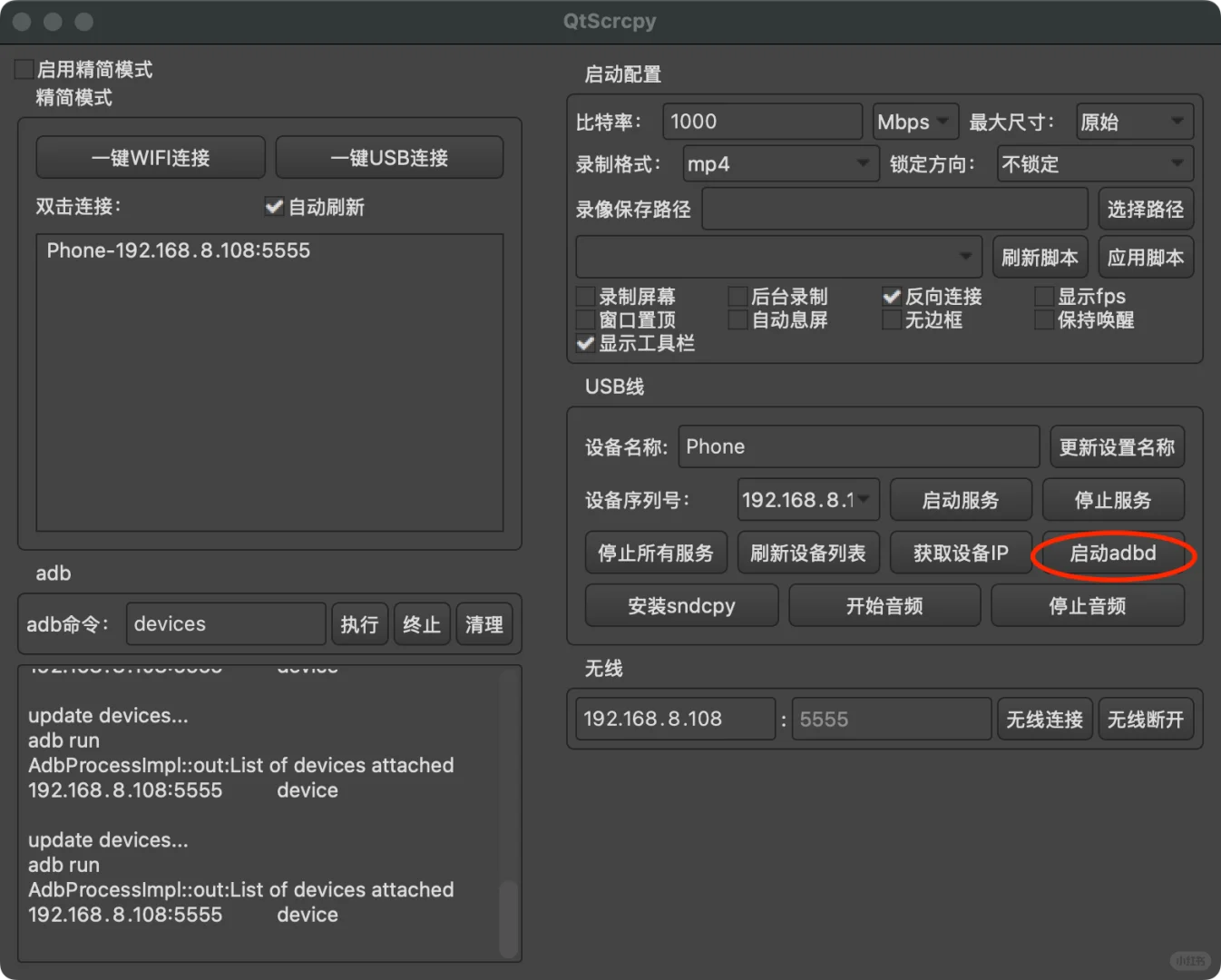Refresh scripts with 刷新脚本

[x=1040, y=257]
